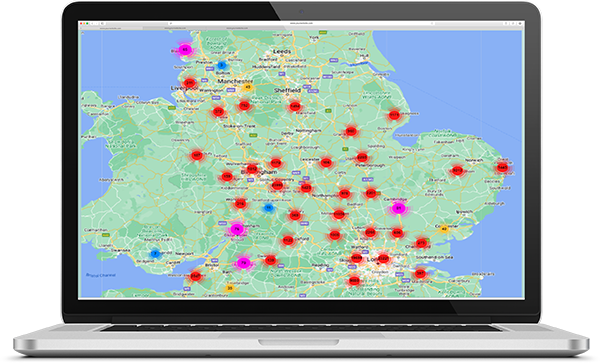Open the red cluster marker over Liverpool
600x363 pixels.
[x=189, y=83]
